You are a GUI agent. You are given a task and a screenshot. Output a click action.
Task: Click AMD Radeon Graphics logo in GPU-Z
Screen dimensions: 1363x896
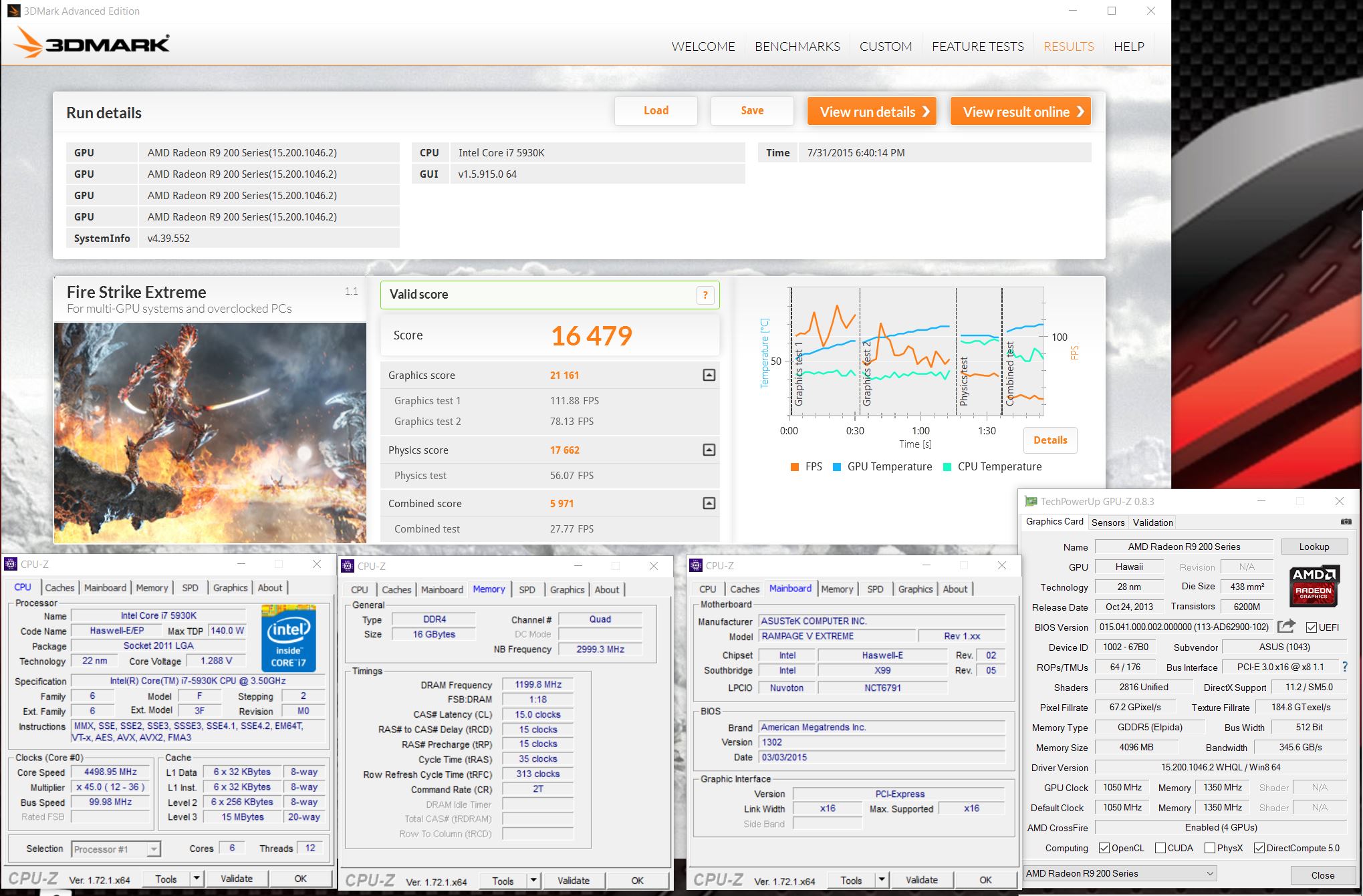(x=1314, y=586)
